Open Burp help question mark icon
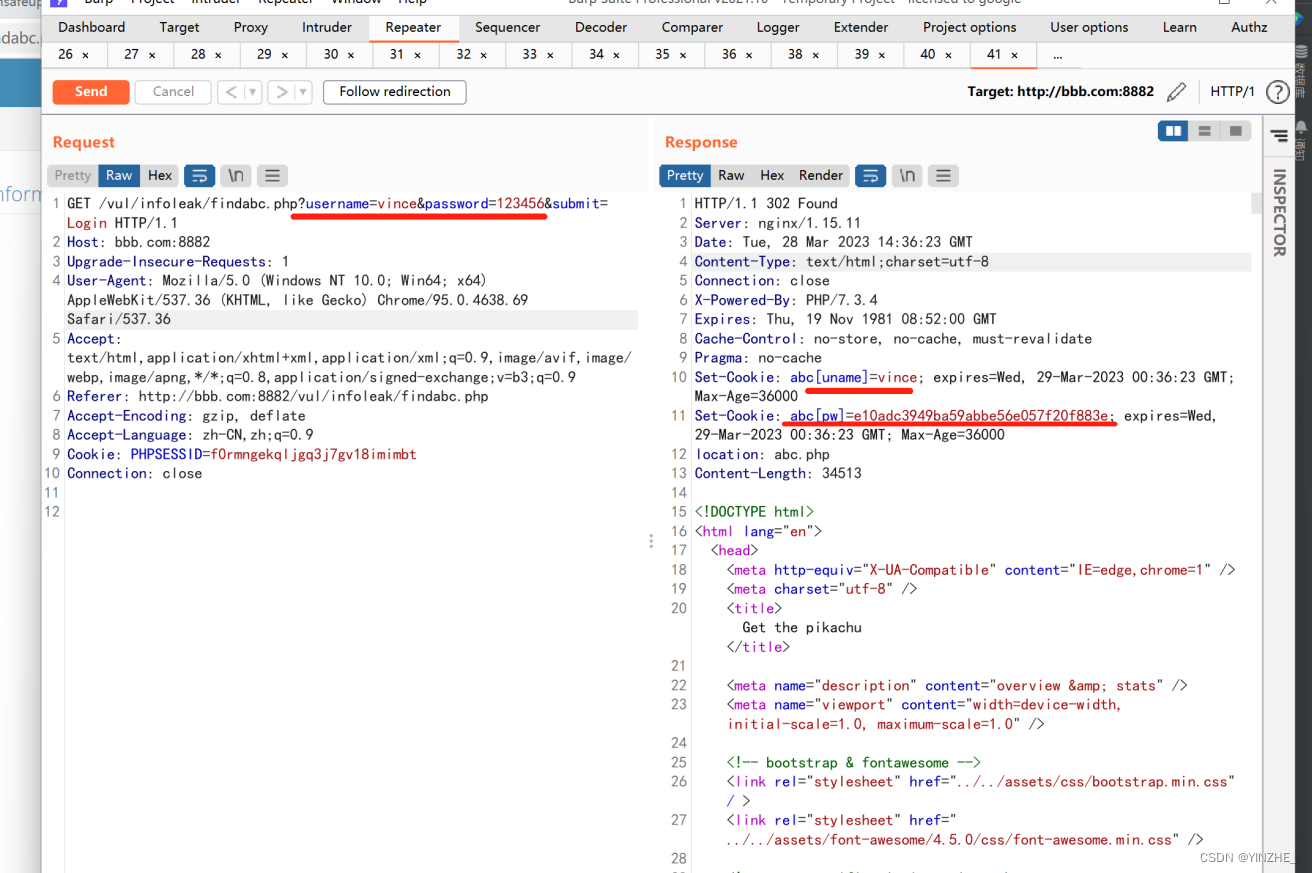The image size is (1312, 873). pos(1277,92)
